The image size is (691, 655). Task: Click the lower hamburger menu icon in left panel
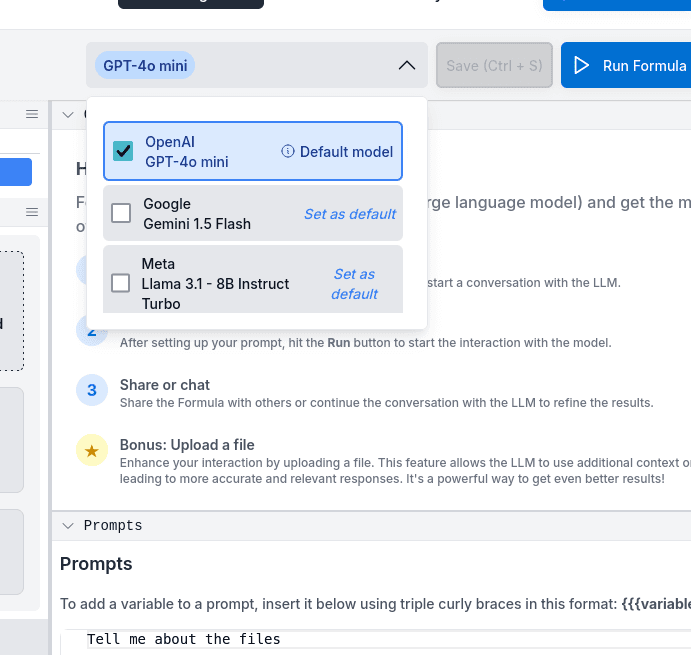click(x=32, y=212)
